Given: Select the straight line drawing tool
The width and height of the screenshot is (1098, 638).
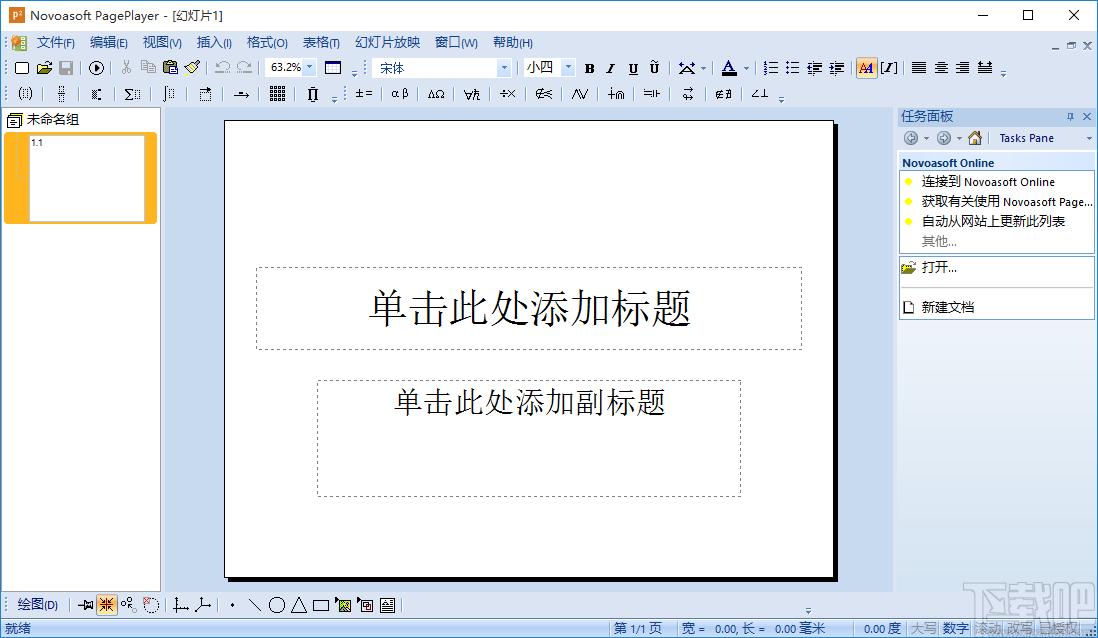Looking at the screenshot, I should pyautogui.click(x=255, y=605).
